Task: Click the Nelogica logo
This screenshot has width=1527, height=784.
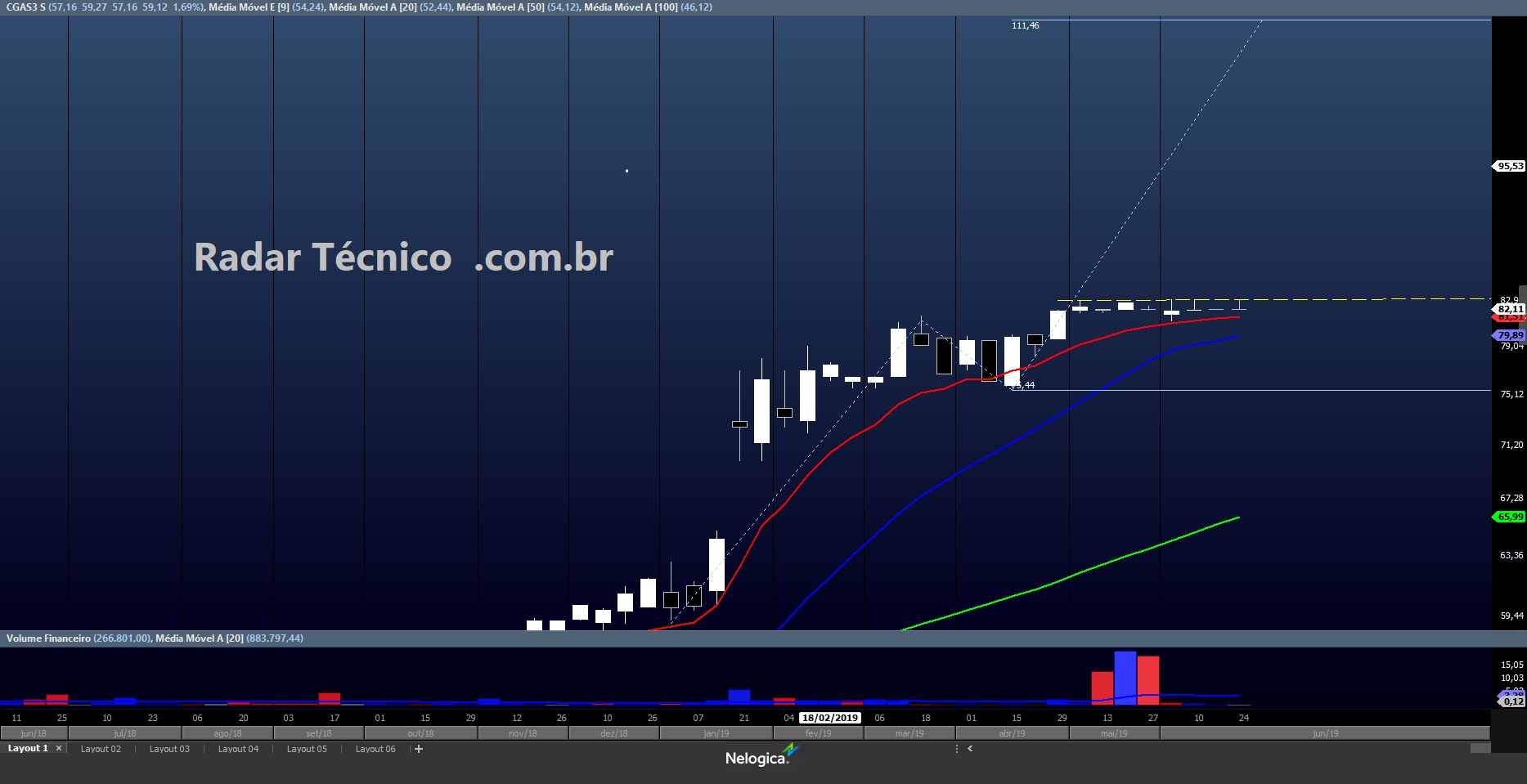Action: tap(759, 757)
